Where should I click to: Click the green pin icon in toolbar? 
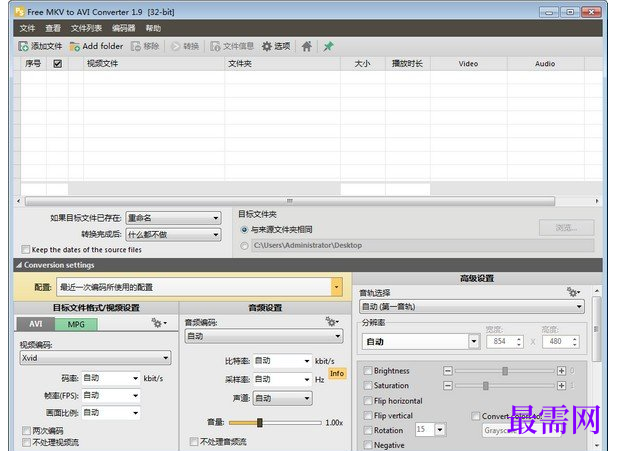328,47
